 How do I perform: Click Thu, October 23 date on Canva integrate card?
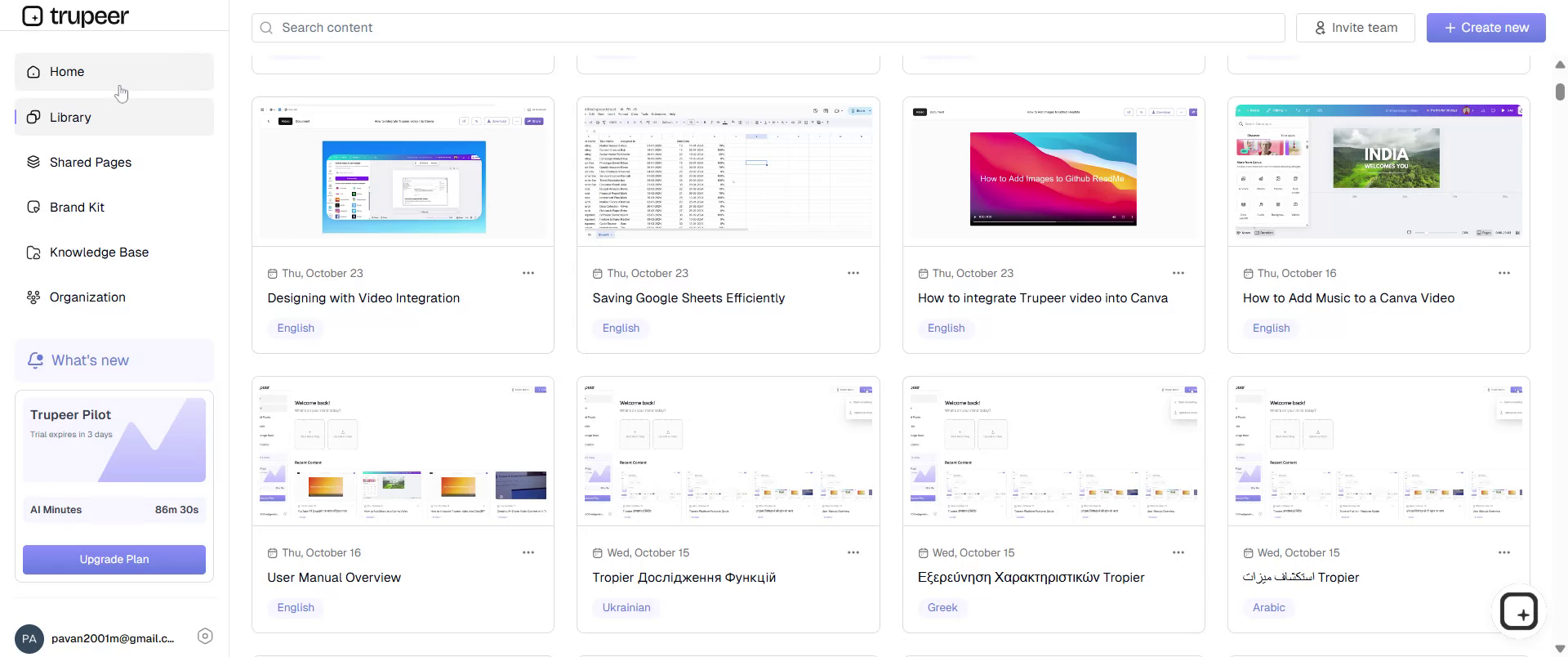973,274
